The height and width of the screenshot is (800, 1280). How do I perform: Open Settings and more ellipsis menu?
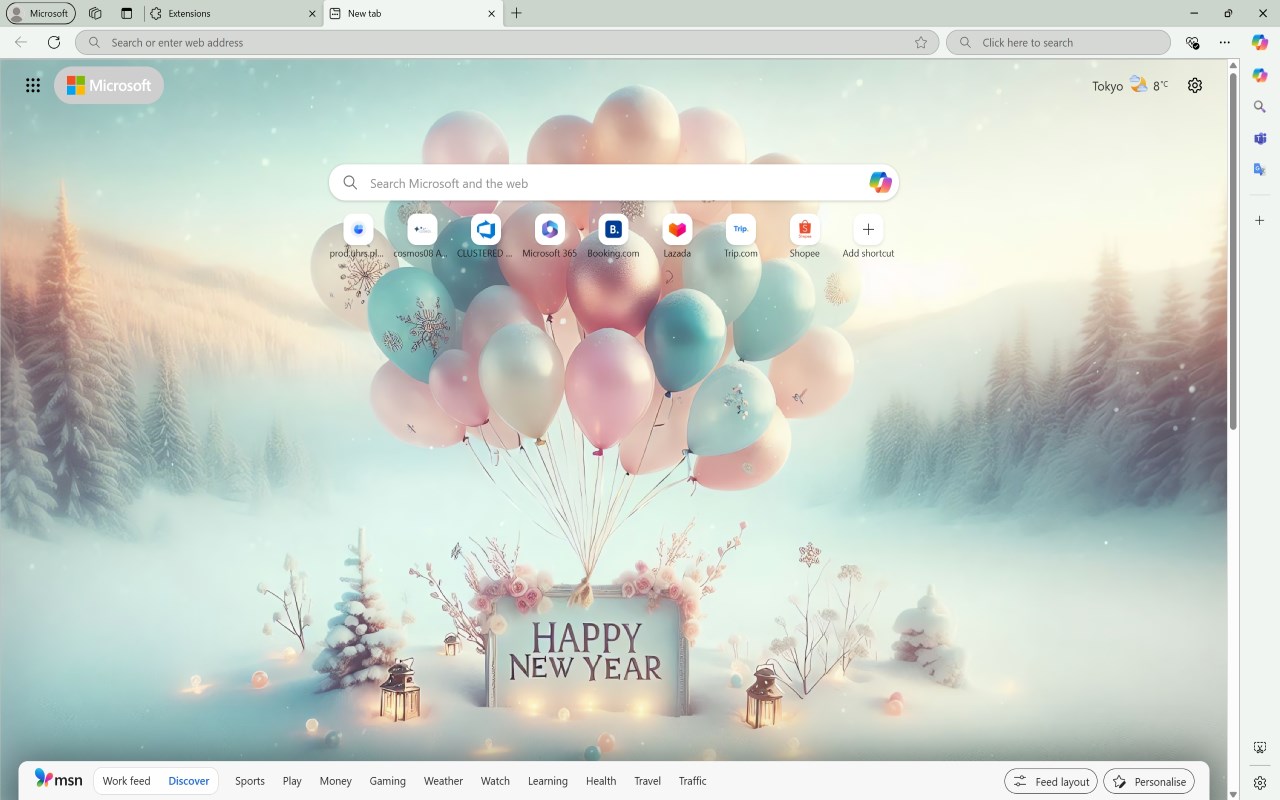coord(1225,42)
